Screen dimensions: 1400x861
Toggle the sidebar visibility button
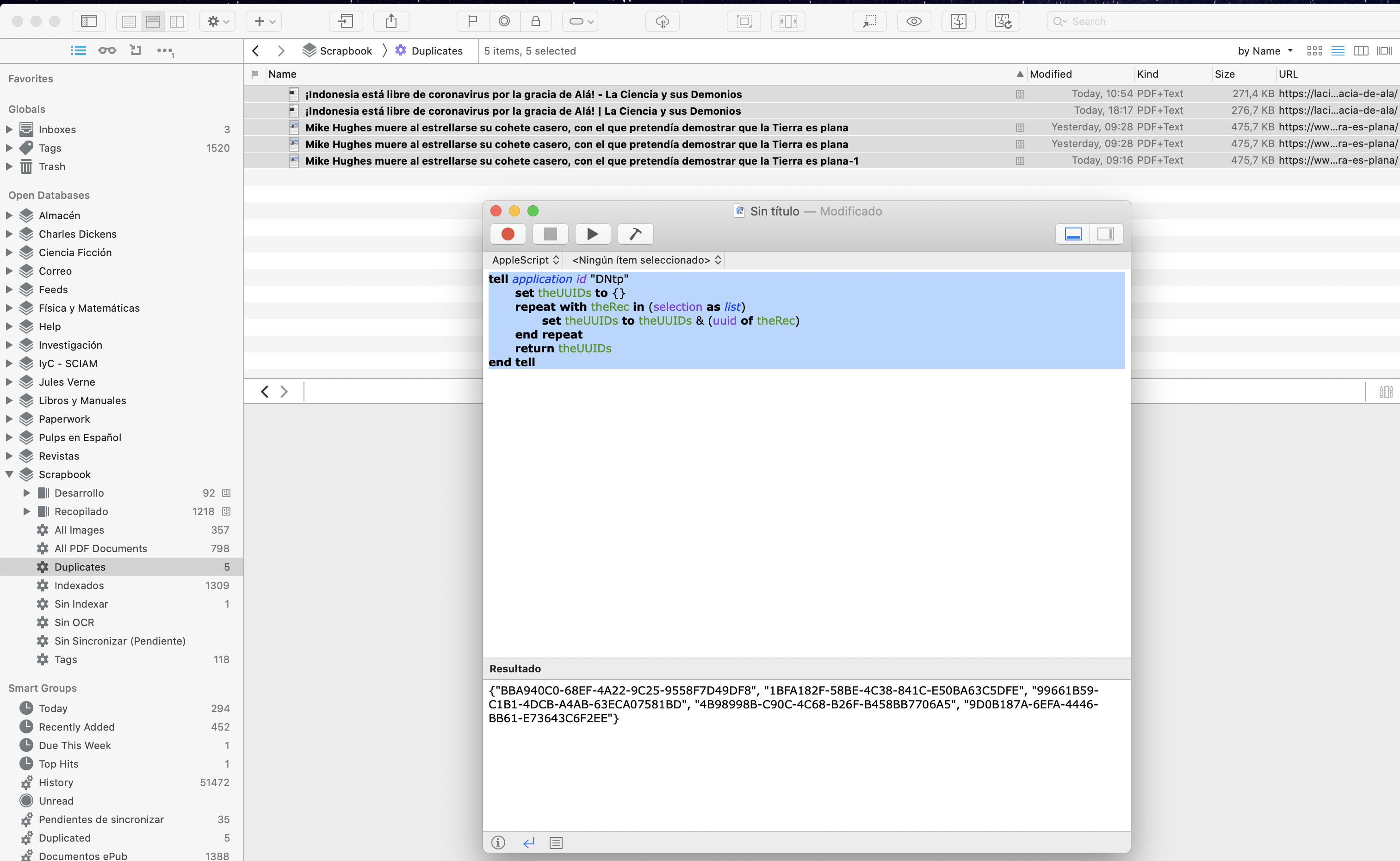point(89,22)
